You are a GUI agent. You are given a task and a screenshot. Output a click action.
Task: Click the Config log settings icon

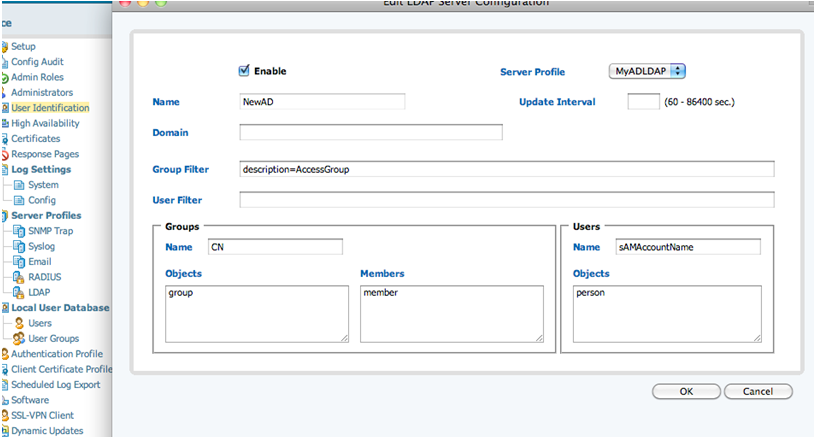coord(19,200)
